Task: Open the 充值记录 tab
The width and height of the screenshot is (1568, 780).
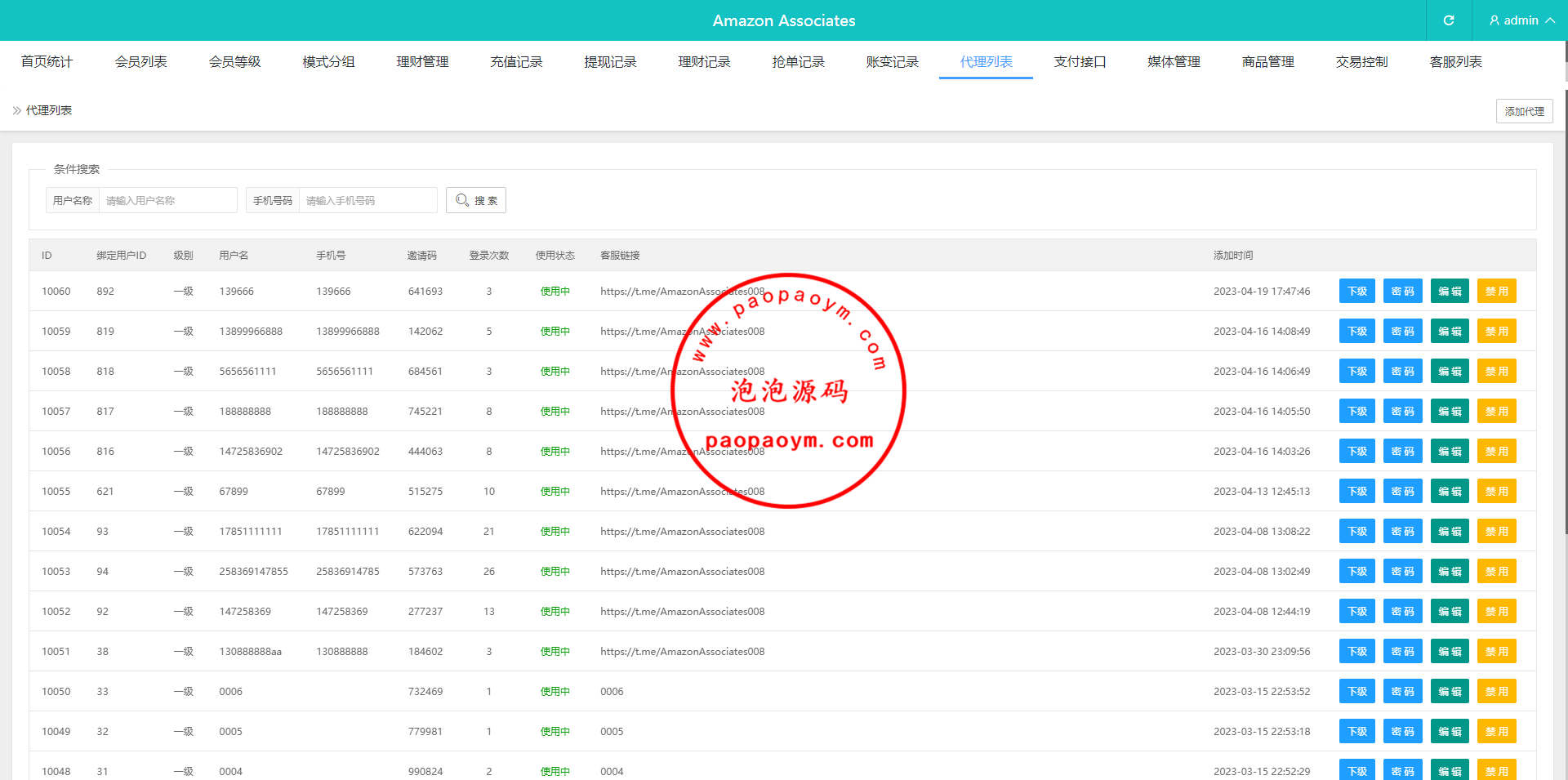Action: point(516,62)
